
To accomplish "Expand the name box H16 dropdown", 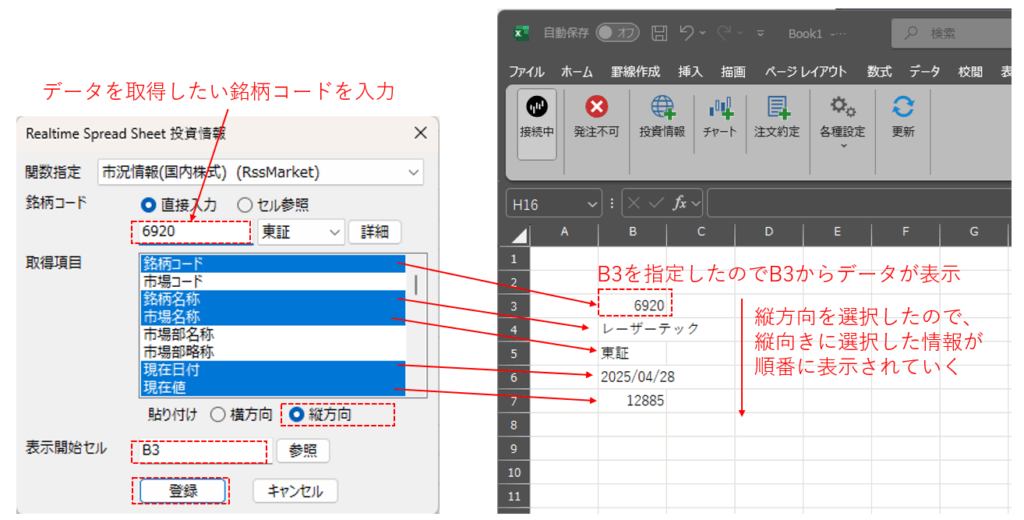I will 592,204.
